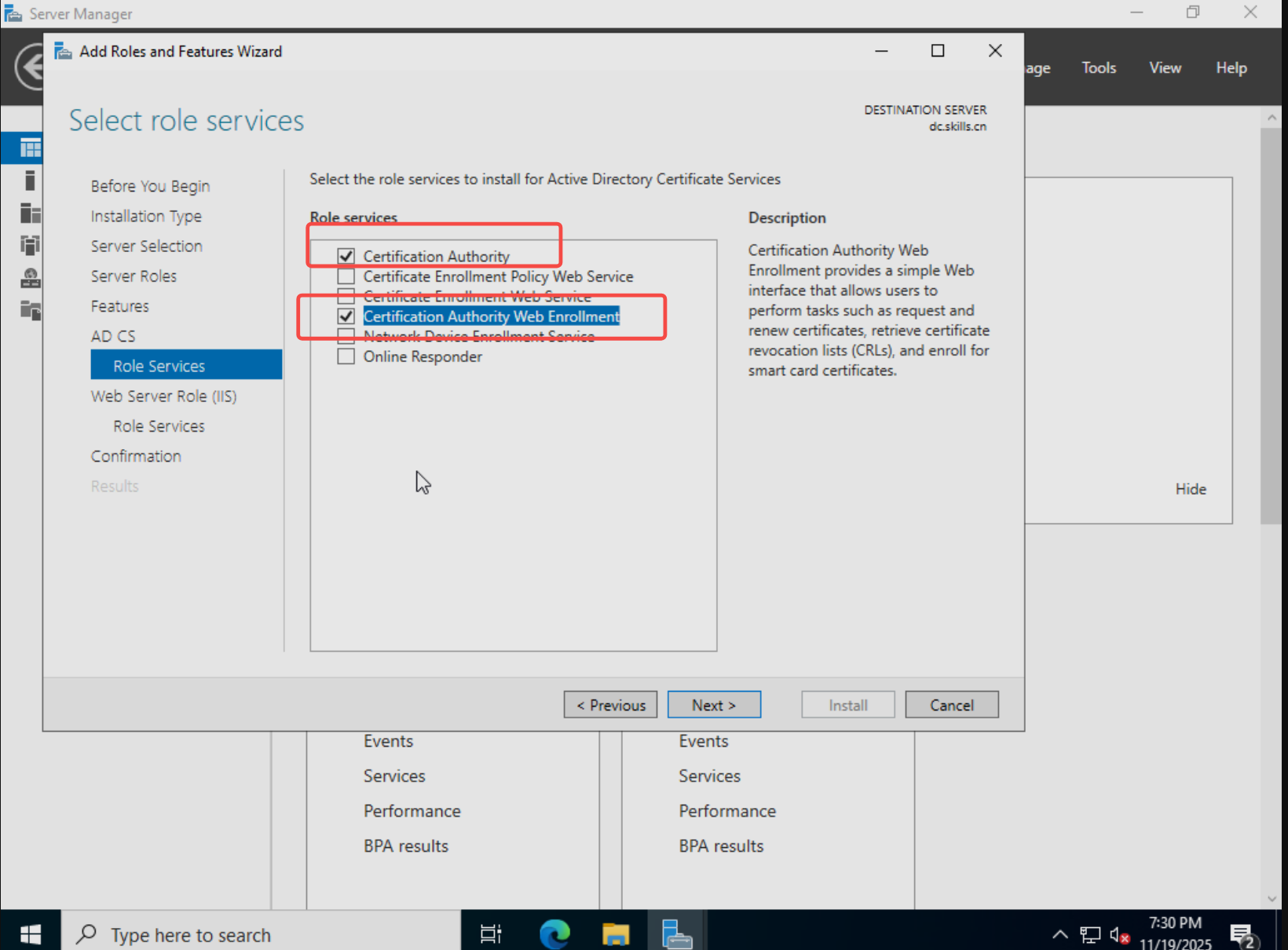The image size is (1288, 950).
Task: Open File and Storage Services sidebar icon
Action: point(30,310)
